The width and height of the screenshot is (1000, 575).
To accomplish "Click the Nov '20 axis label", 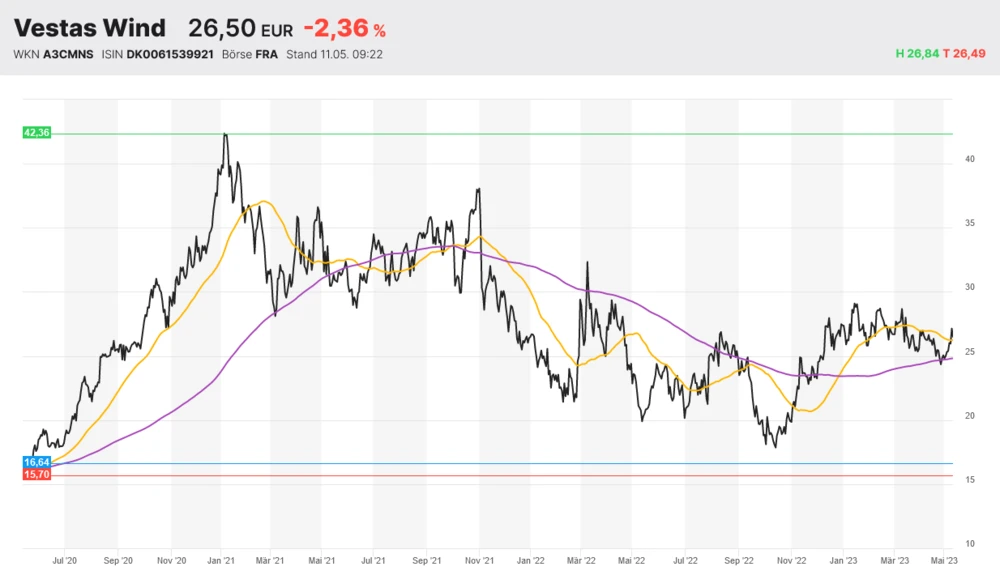I will pos(172,560).
